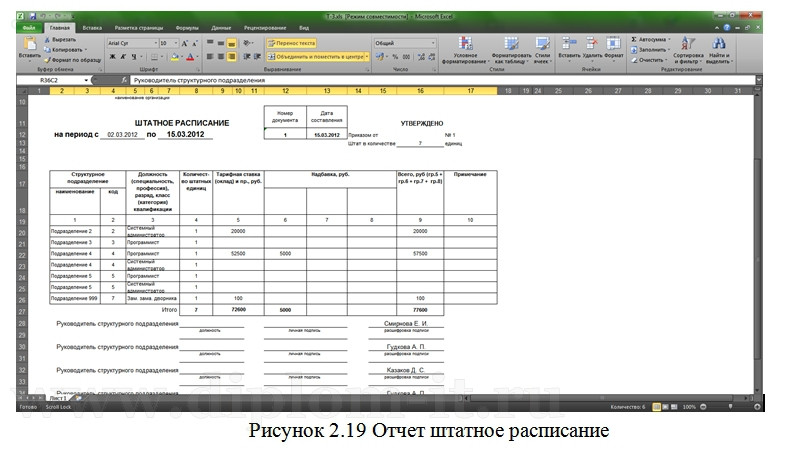Select the Лист1 sheet tab

(x=58, y=398)
